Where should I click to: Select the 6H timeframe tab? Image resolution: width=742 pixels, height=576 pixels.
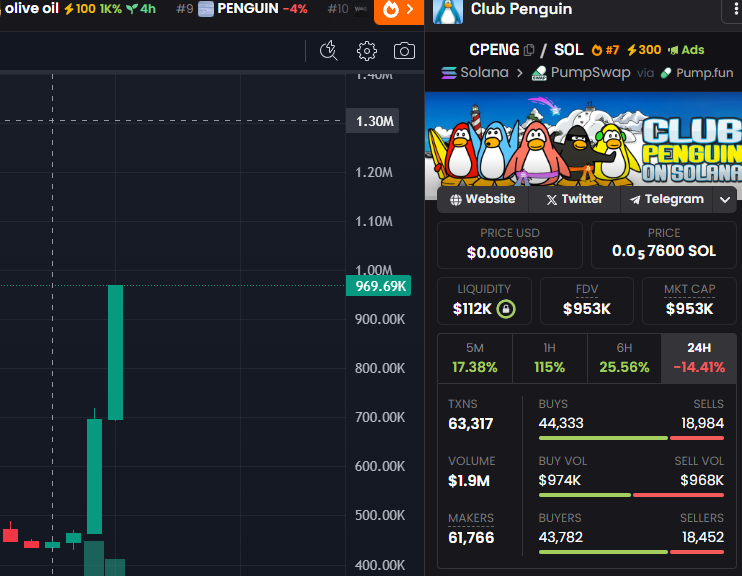pos(624,358)
